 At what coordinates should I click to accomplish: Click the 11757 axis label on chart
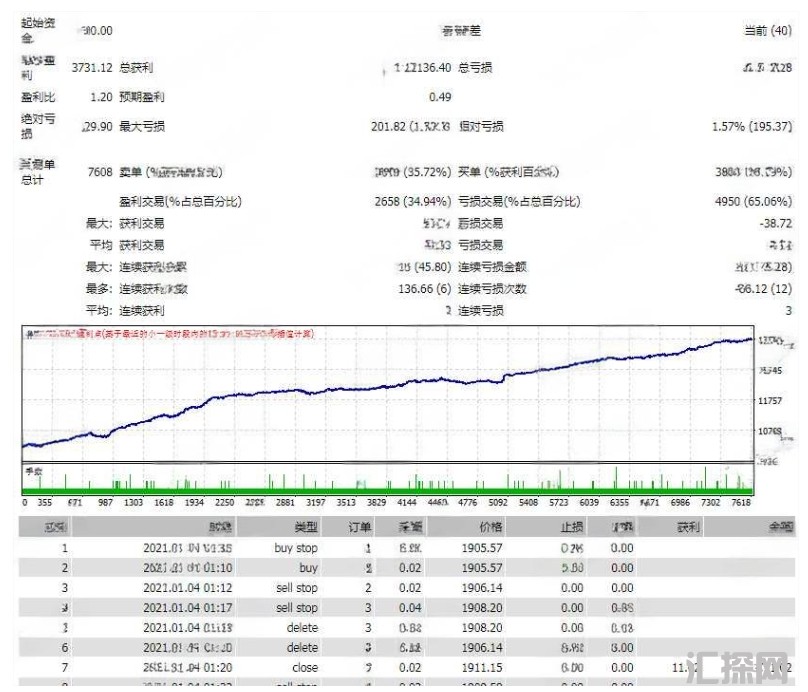pyautogui.click(x=770, y=400)
